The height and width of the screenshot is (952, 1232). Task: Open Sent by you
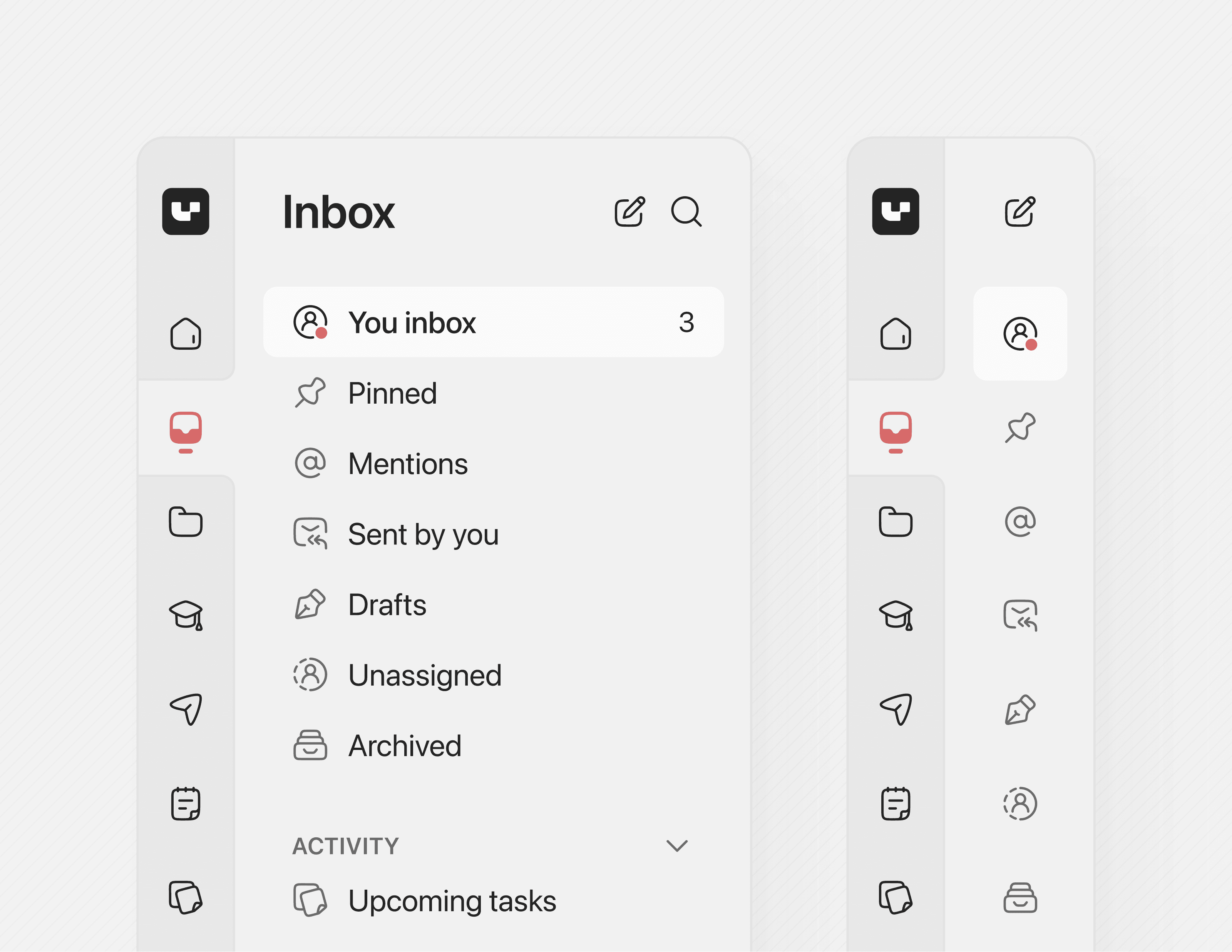423,534
